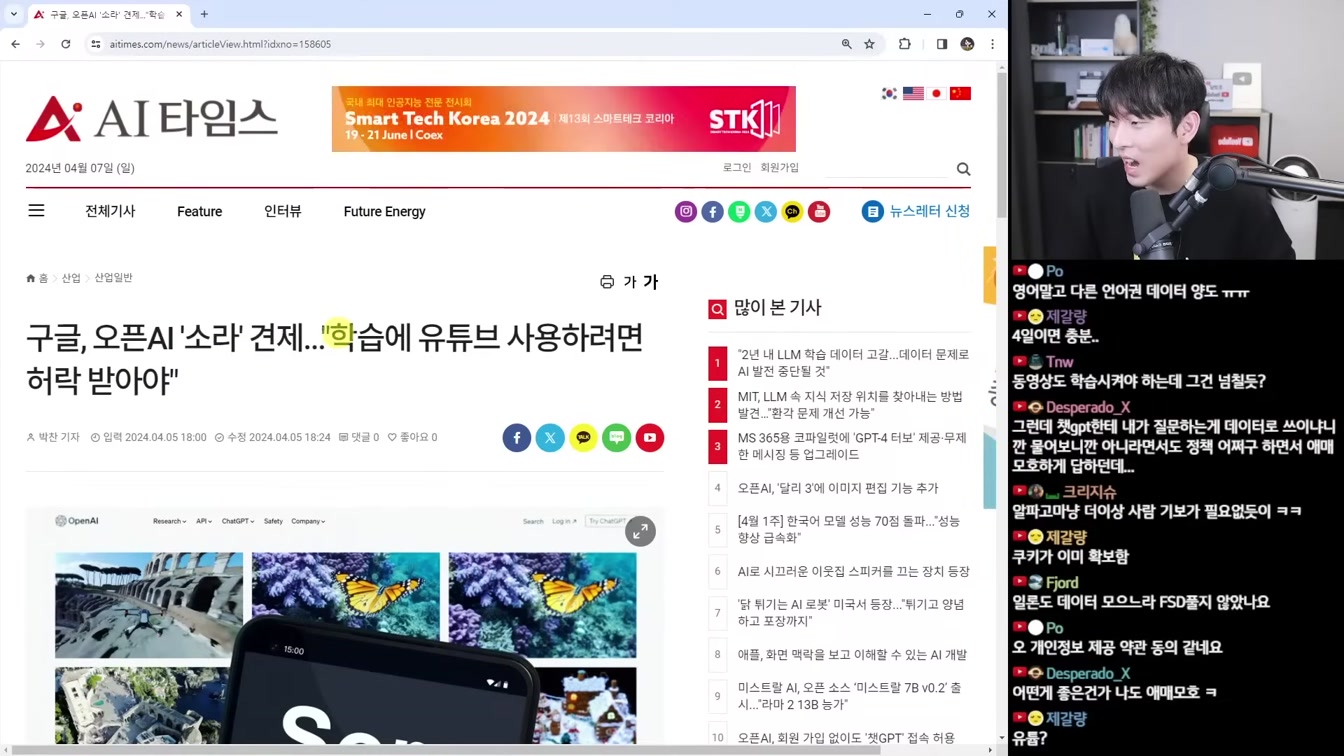
Task: Click the 산업 breadcrumb
Action: pyautogui.click(x=71, y=278)
